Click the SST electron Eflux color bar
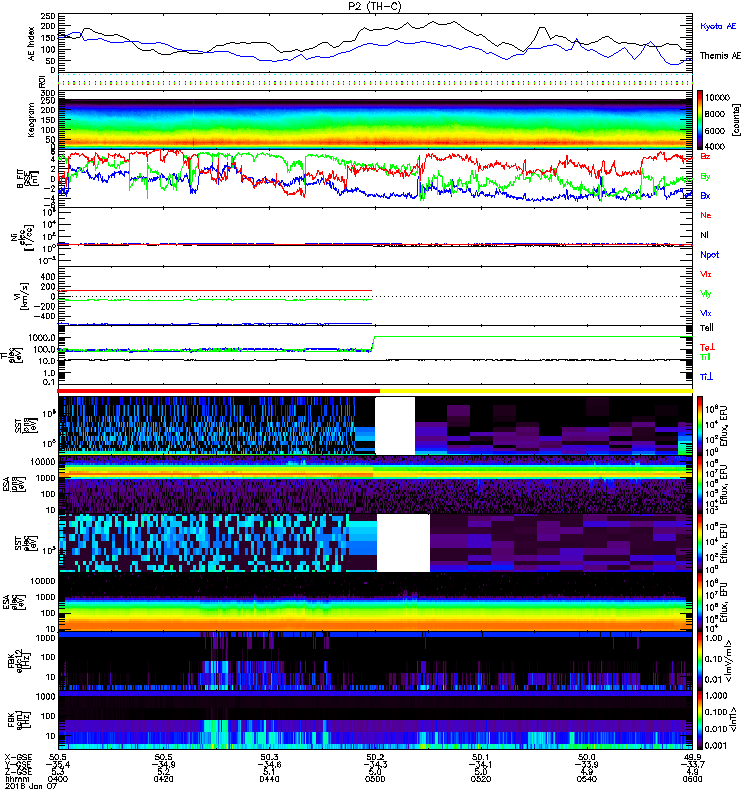 click(x=699, y=543)
